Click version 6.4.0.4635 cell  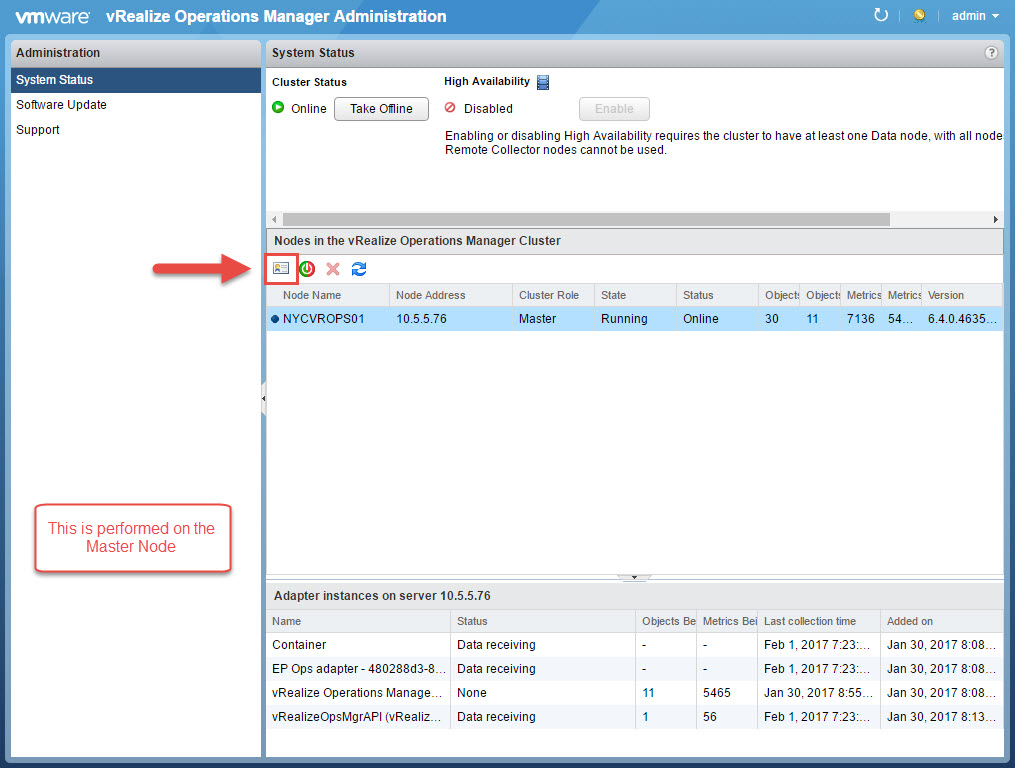pos(961,319)
